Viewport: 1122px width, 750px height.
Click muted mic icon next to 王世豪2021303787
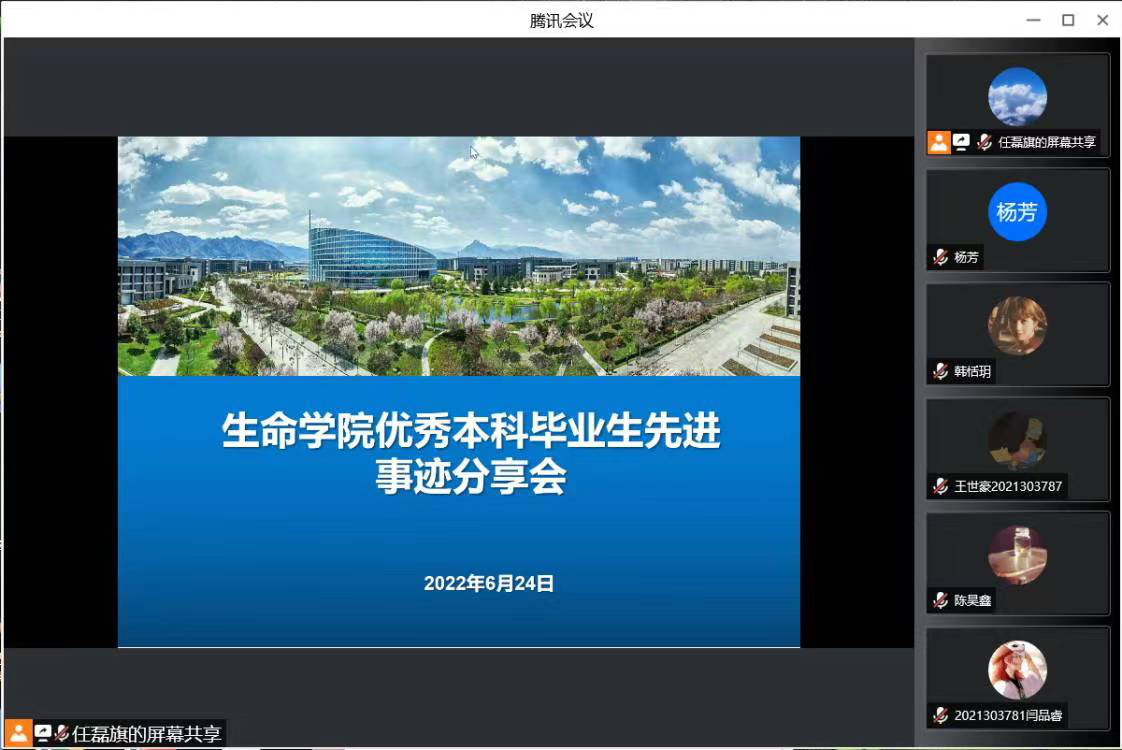pos(940,487)
